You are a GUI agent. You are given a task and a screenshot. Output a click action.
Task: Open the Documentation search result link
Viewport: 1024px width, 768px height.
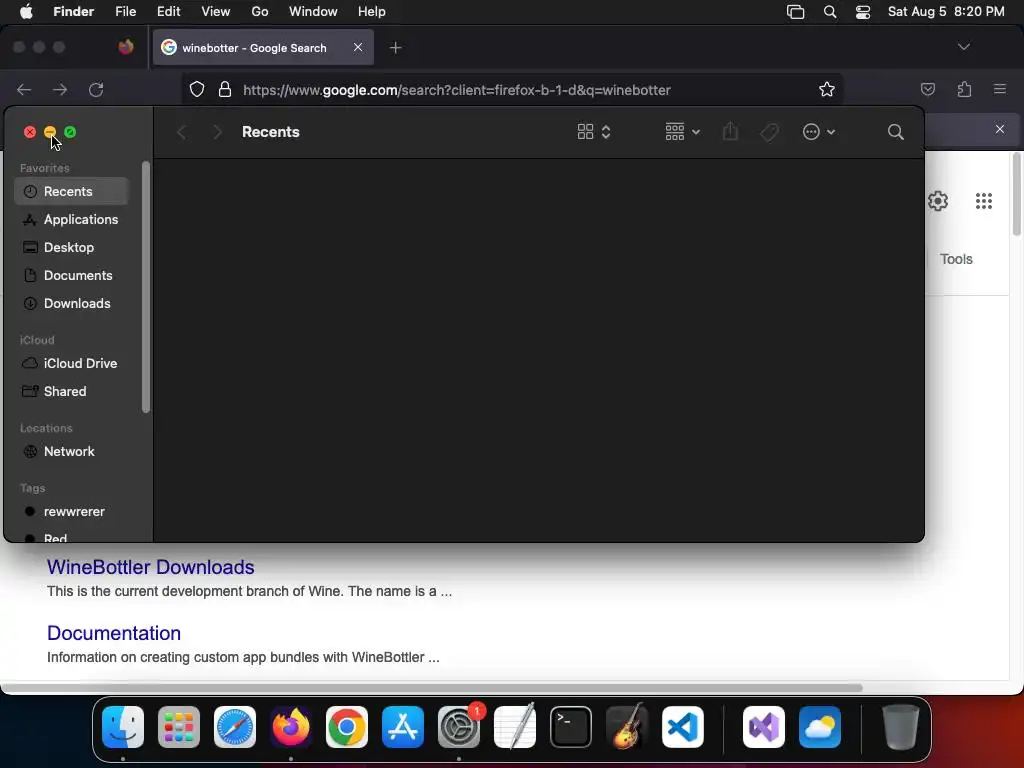tap(114, 633)
